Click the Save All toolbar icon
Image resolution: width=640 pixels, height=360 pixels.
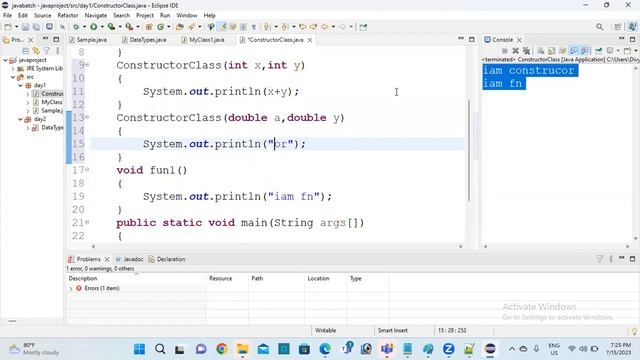(36, 27)
